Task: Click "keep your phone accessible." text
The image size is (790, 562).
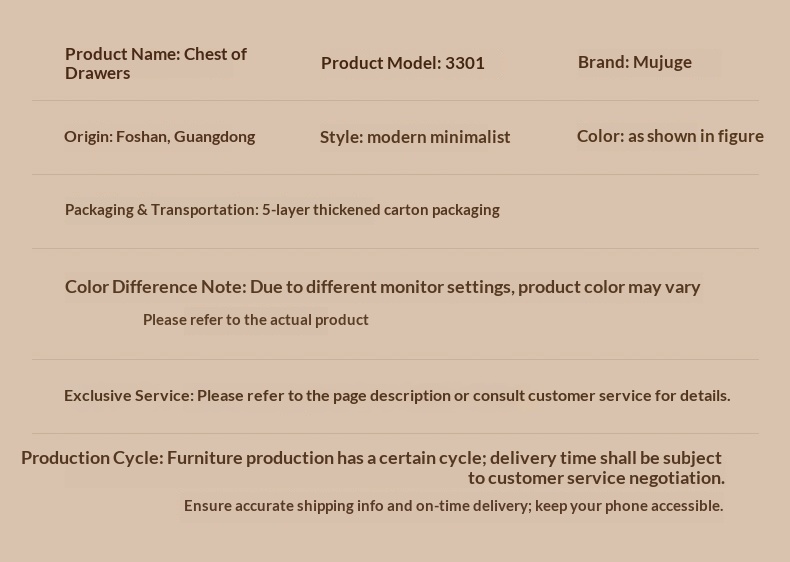Action: point(628,506)
